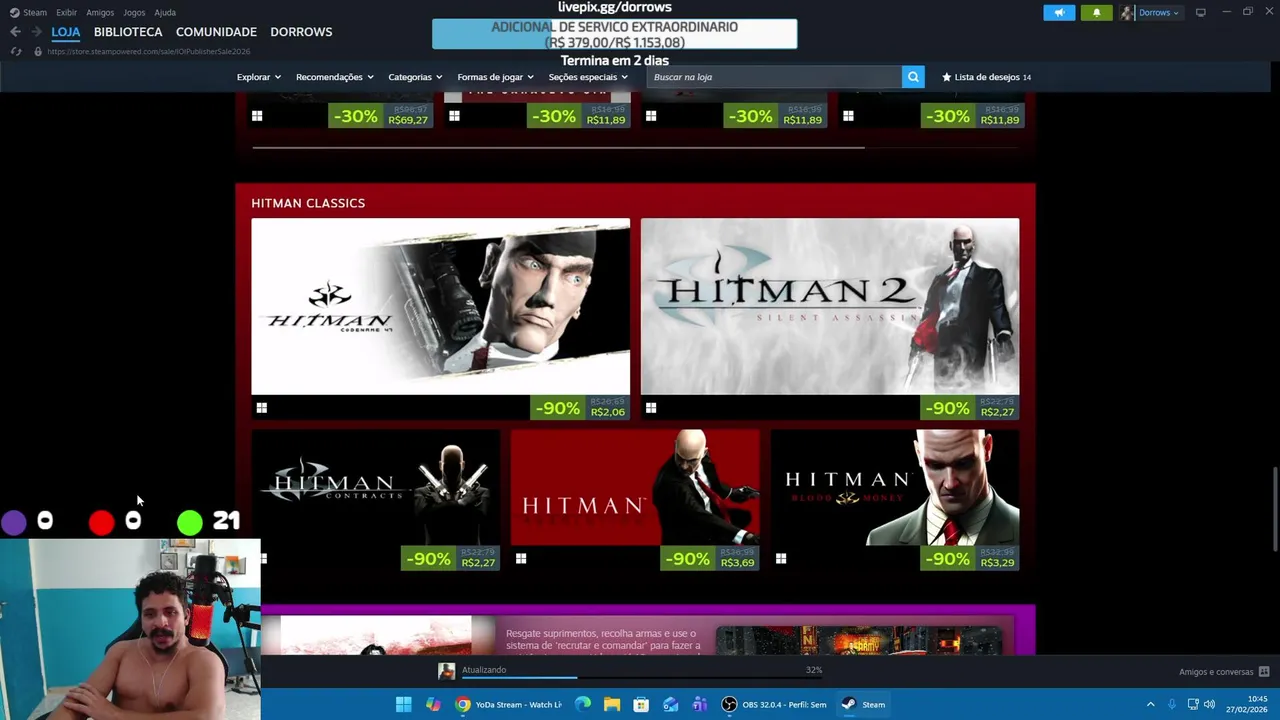
Task: Open the Hitman Codename 47 banner
Action: pyautogui.click(x=441, y=306)
